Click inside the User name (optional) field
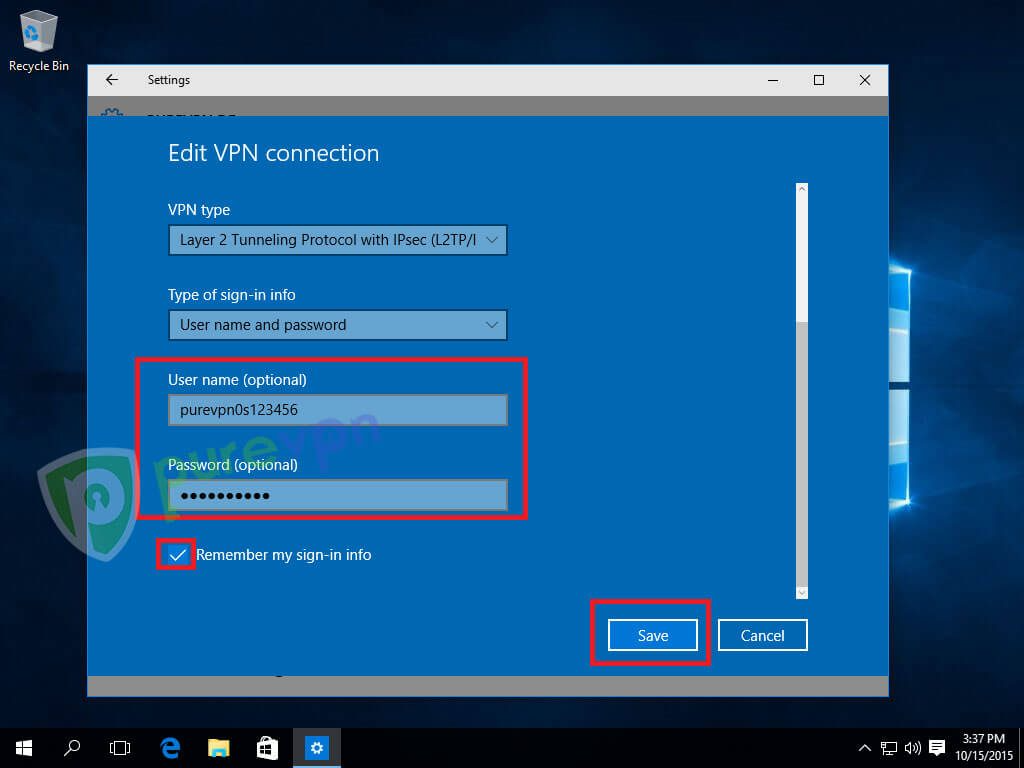The width and height of the screenshot is (1024, 768). [x=337, y=409]
